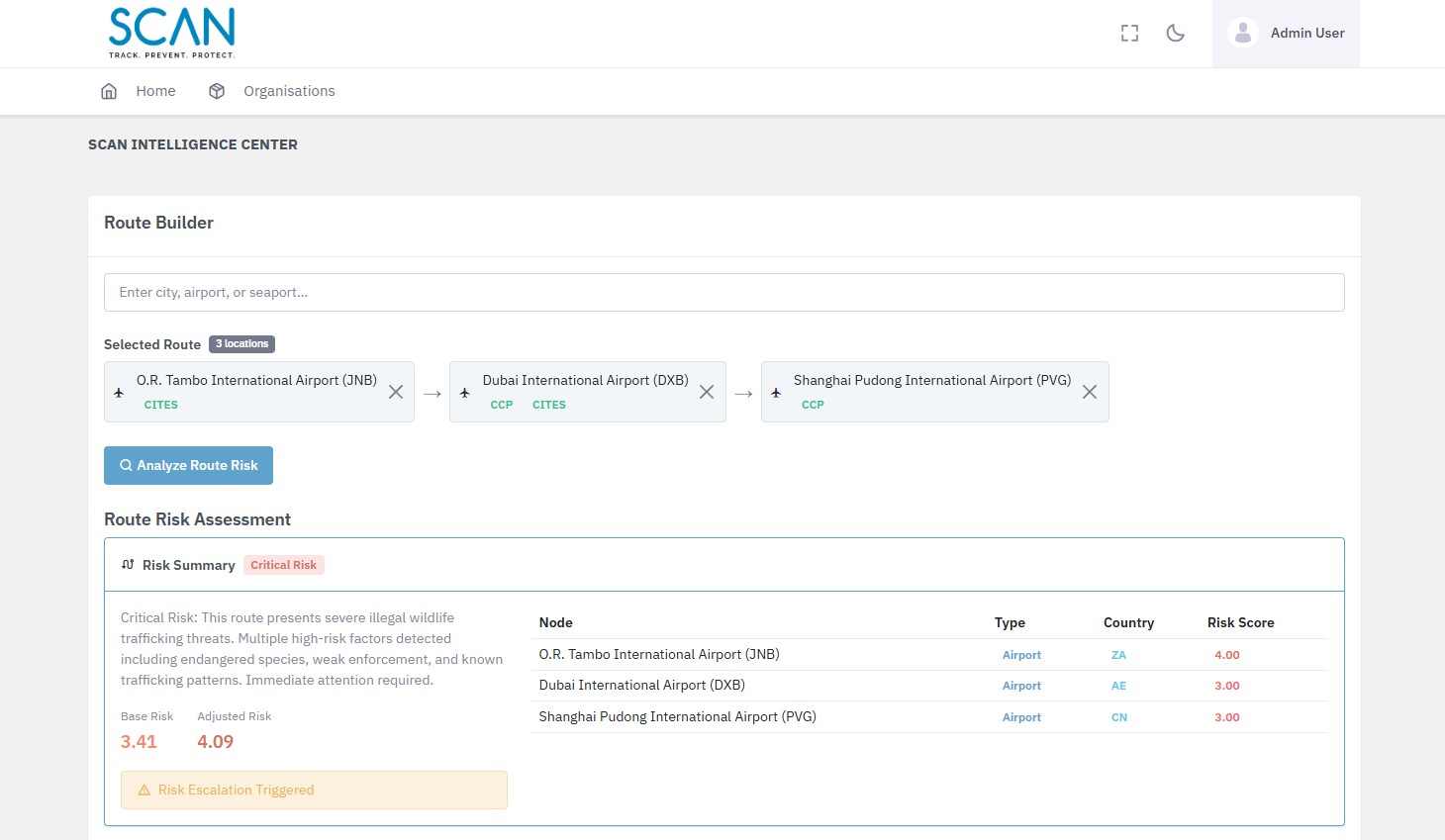Image resolution: width=1445 pixels, height=840 pixels.
Task: Click the plane icon on the JNB chip
Action: pyautogui.click(x=119, y=393)
